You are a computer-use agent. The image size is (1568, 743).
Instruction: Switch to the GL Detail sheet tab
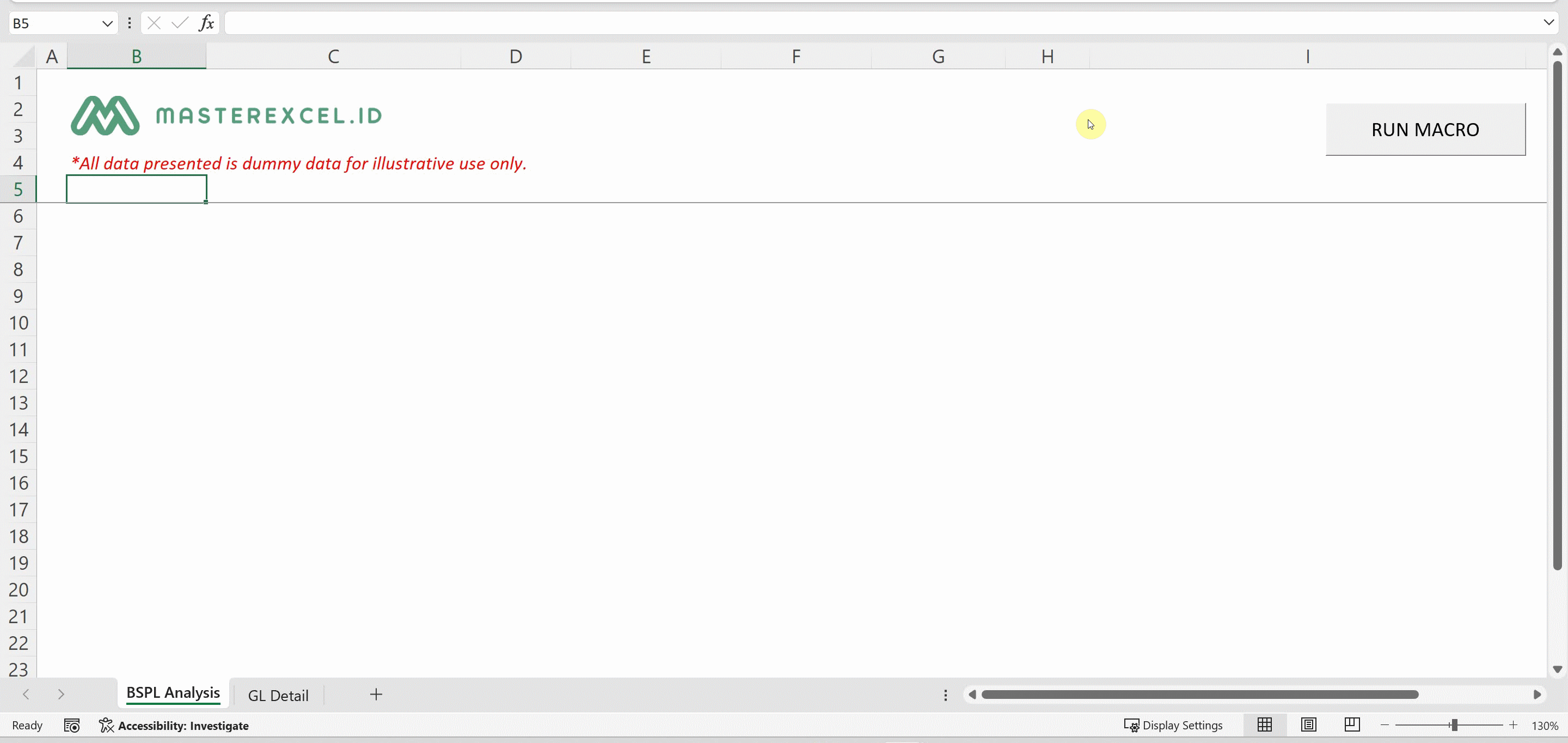(x=278, y=695)
